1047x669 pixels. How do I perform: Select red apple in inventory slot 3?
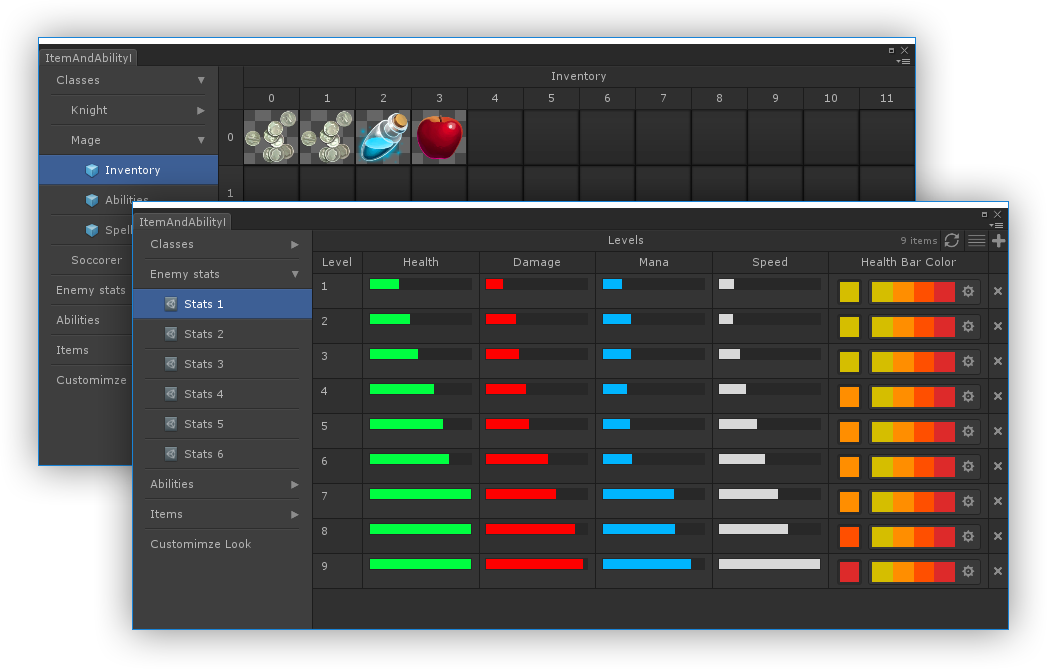(439, 137)
